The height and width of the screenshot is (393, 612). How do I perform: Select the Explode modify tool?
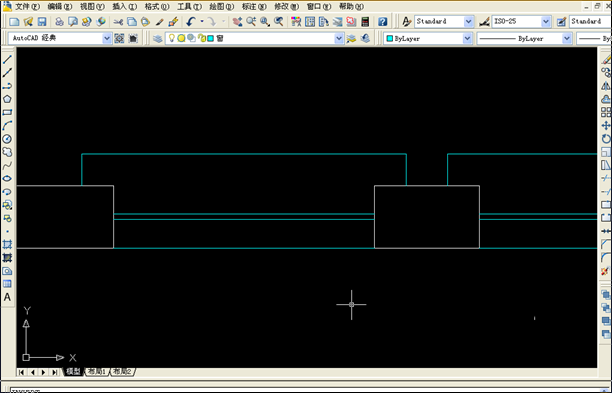(x=606, y=271)
